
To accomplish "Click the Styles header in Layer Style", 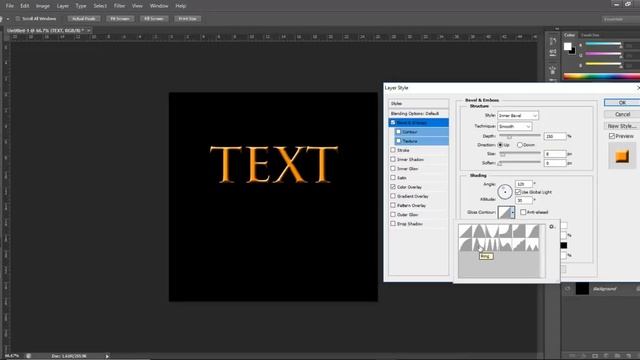I will (x=419, y=103).
